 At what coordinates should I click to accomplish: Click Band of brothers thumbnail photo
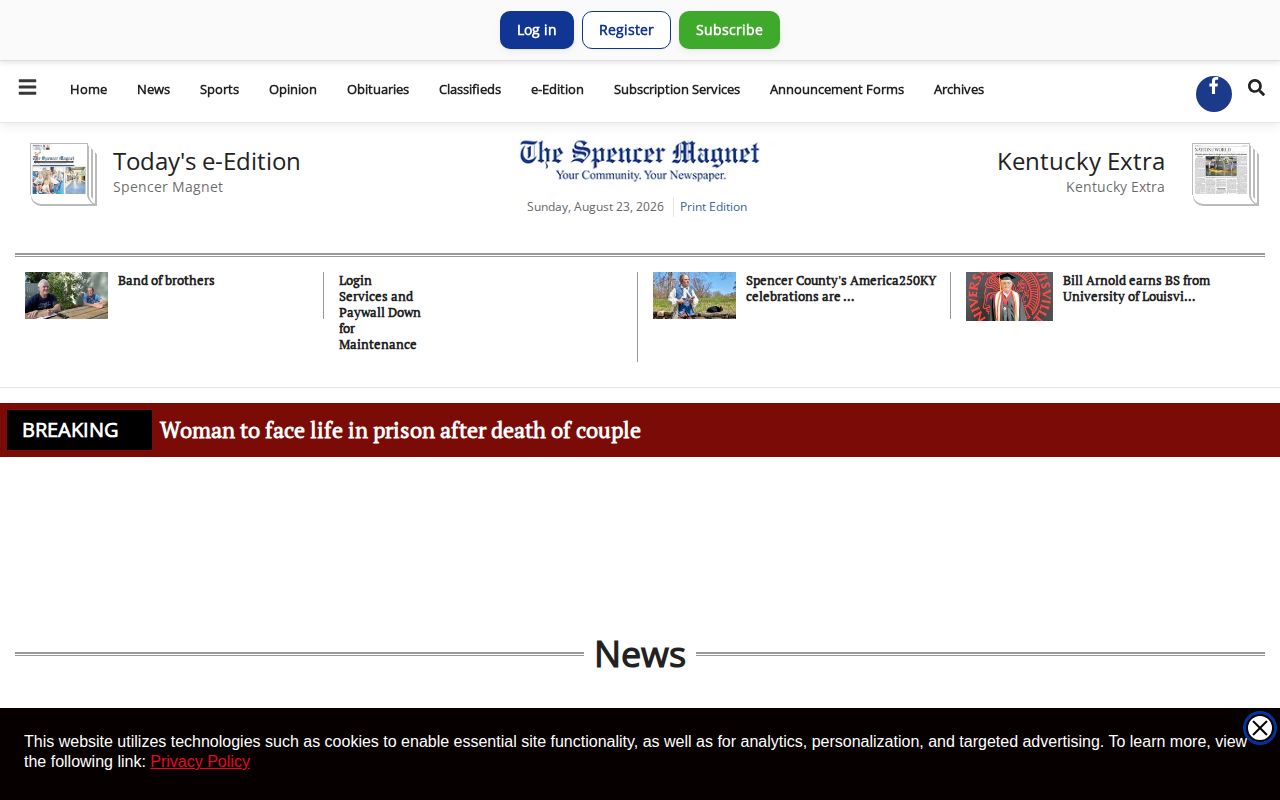click(66, 295)
